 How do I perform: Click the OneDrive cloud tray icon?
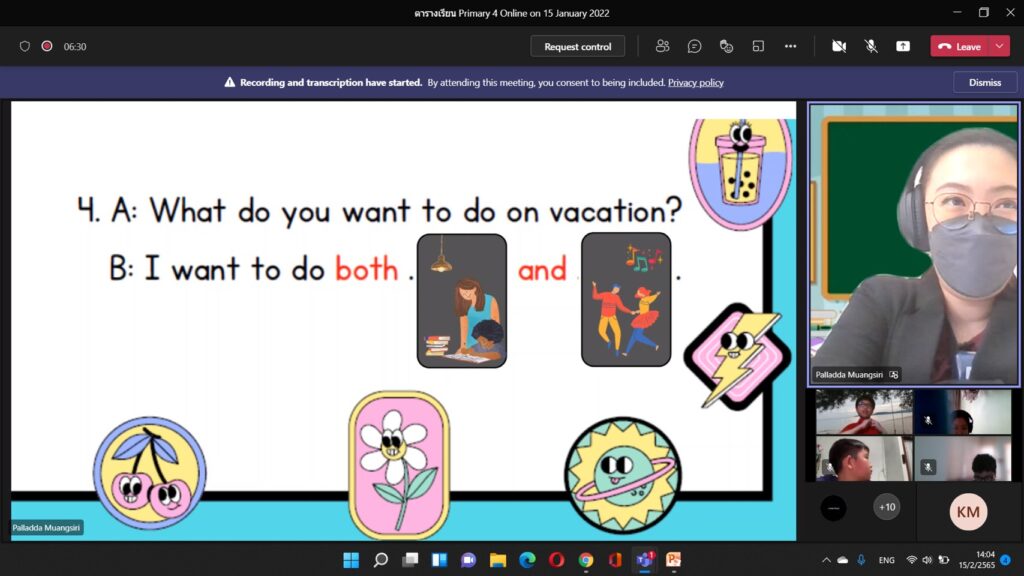(x=843, y=560)
